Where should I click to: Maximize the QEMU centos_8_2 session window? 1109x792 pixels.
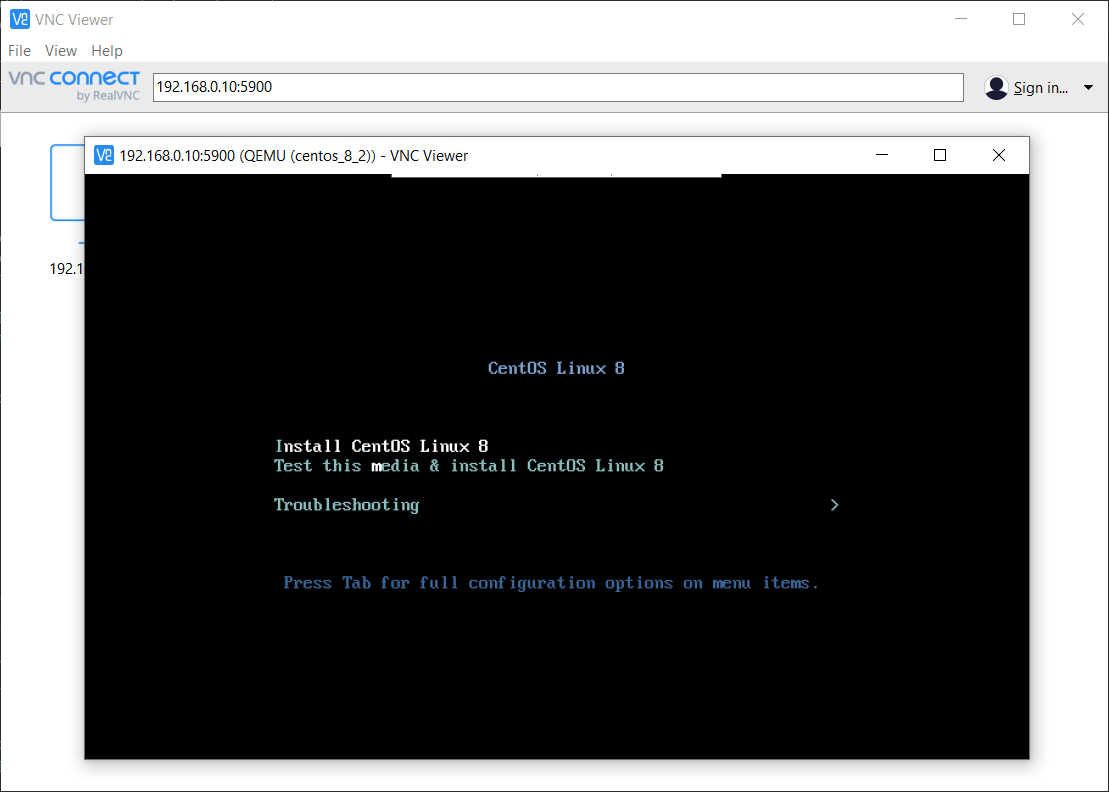tap(940, 155)
